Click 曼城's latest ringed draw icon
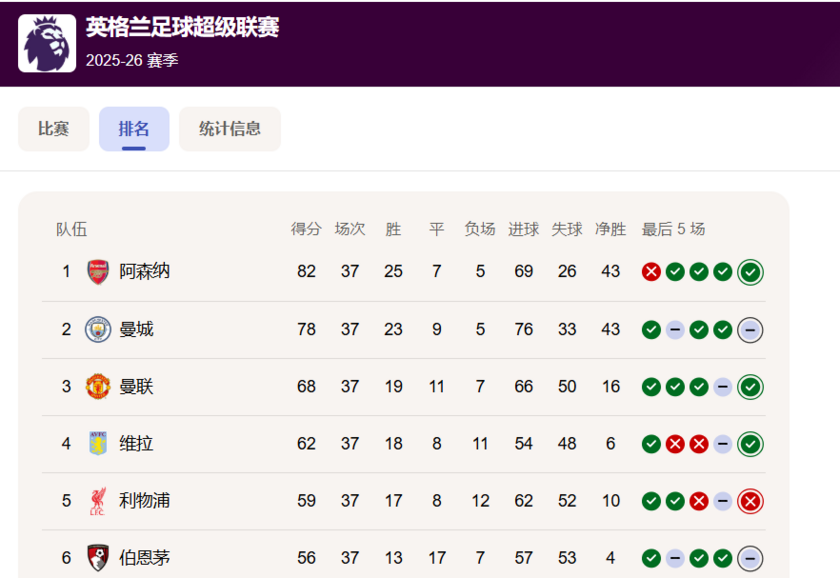 point(751,330)
